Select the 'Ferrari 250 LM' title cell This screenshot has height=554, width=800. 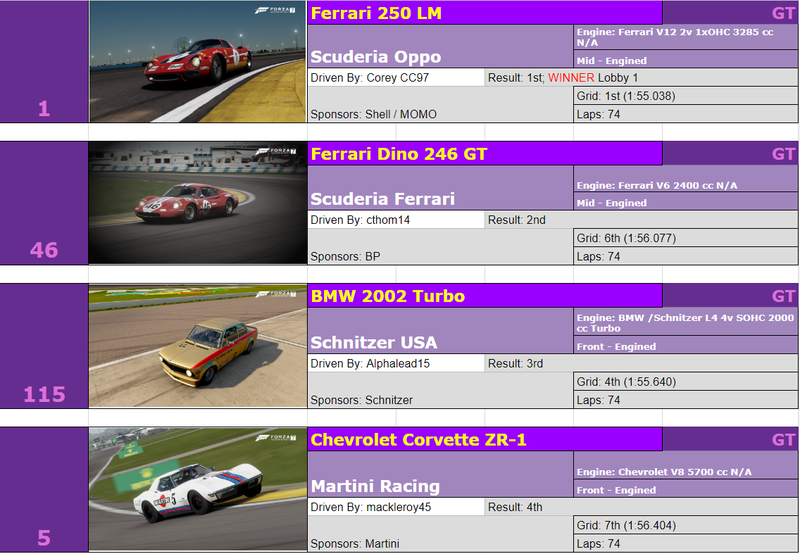pyautogui.click(x=485, y=13)
